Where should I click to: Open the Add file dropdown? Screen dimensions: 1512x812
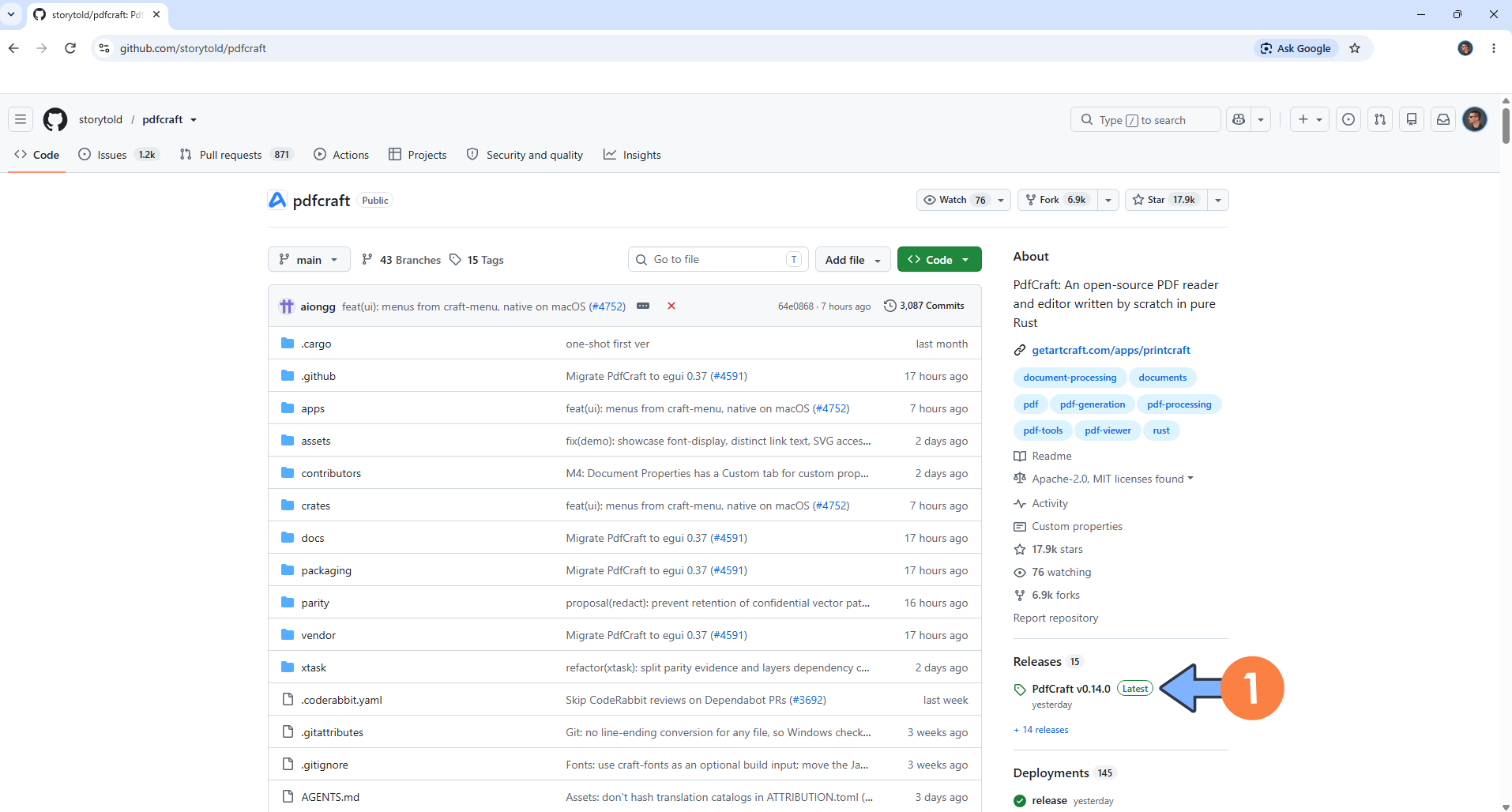click(852, 259)
